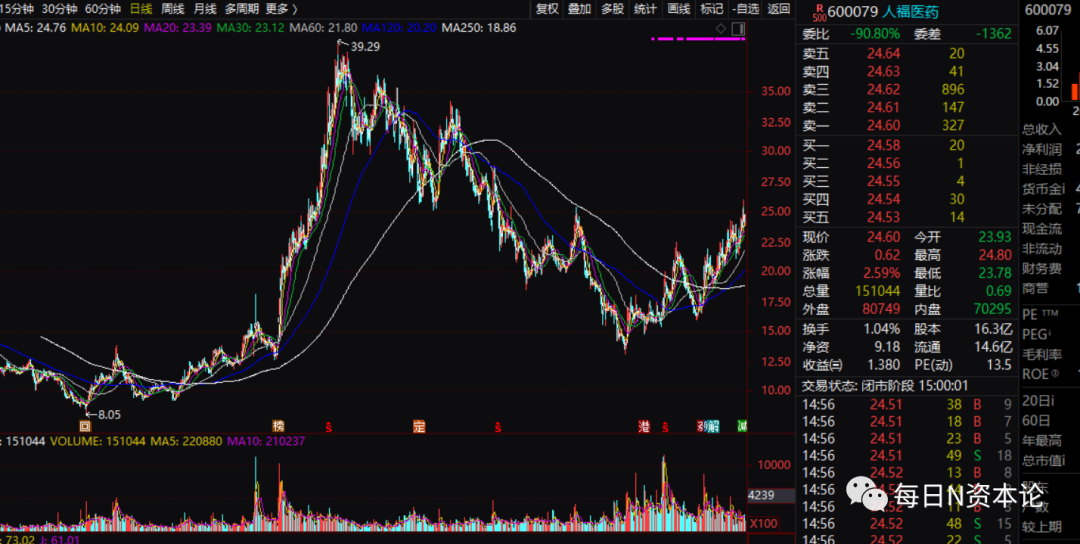Switch to 15分钟 period
Viewport: 1080px width, 544px height.
pos(17,9)
